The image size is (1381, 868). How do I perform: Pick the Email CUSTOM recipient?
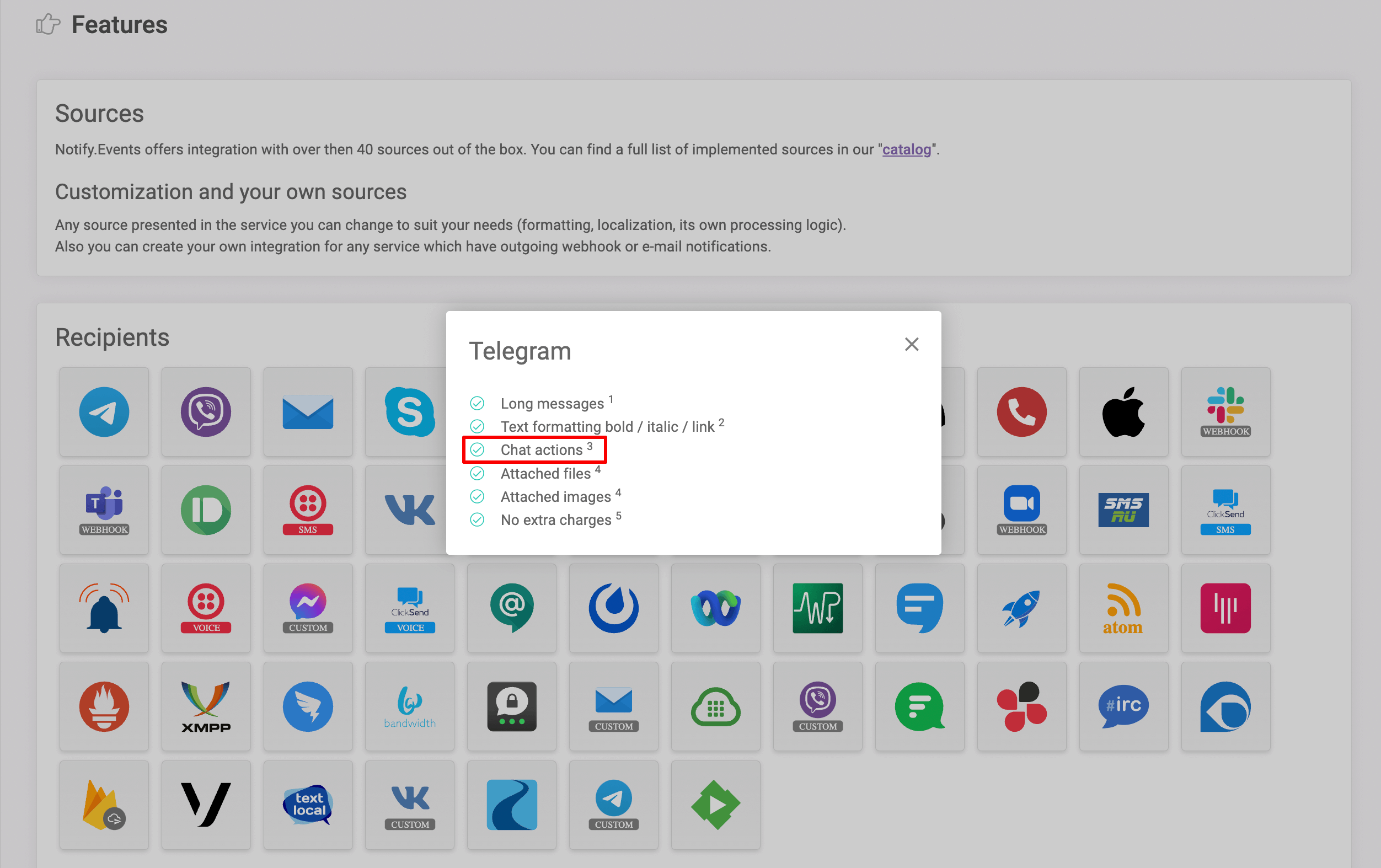(614, 706)
